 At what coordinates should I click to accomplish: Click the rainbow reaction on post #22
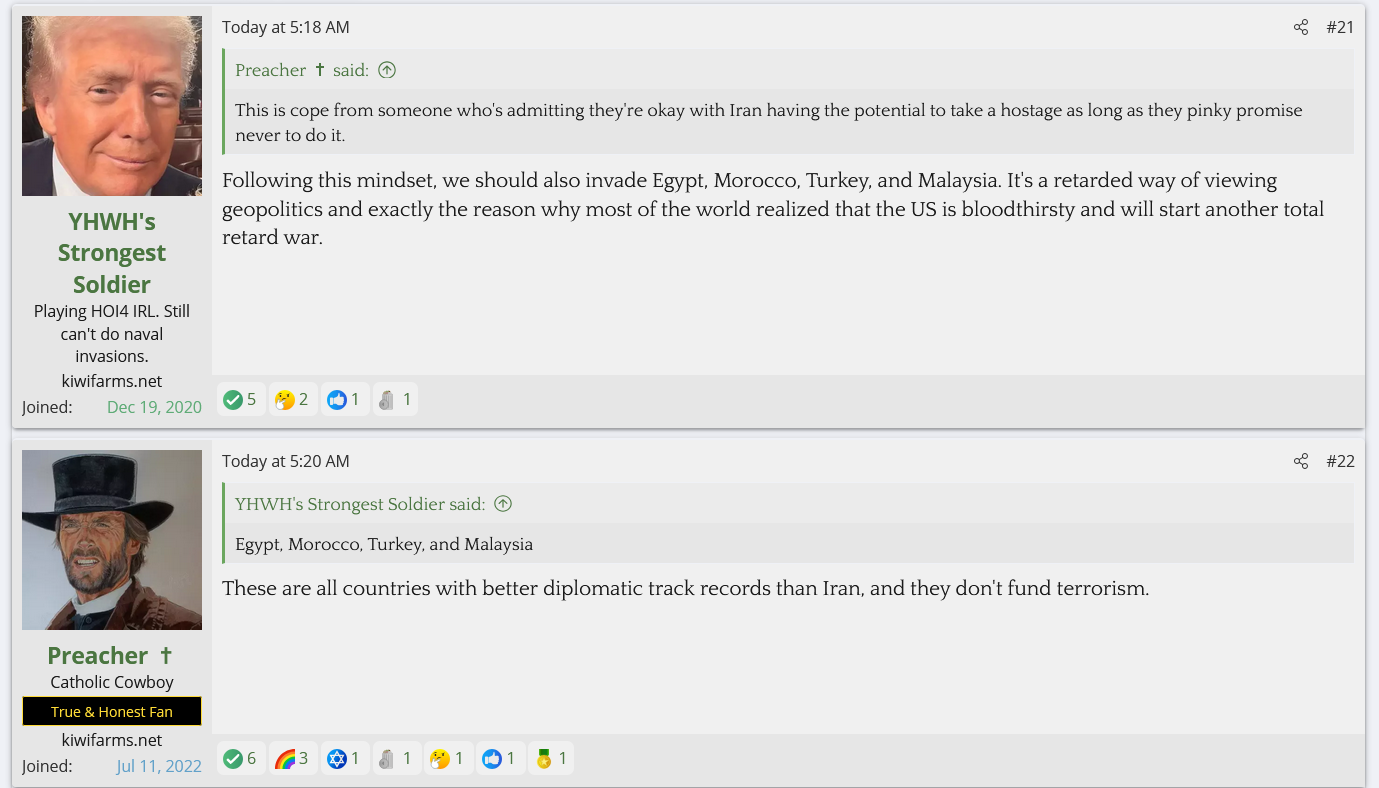pos(293,759)
